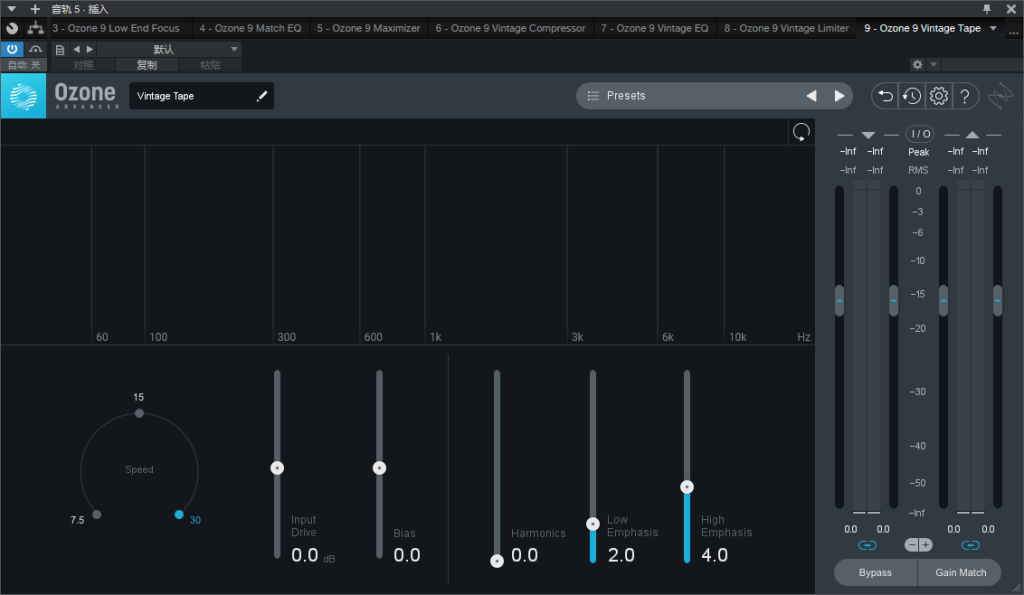Viewport: 1024px width, 595px height.
Task: Click the High Emphasis slider handle
Action: click(x=686, y=487)
